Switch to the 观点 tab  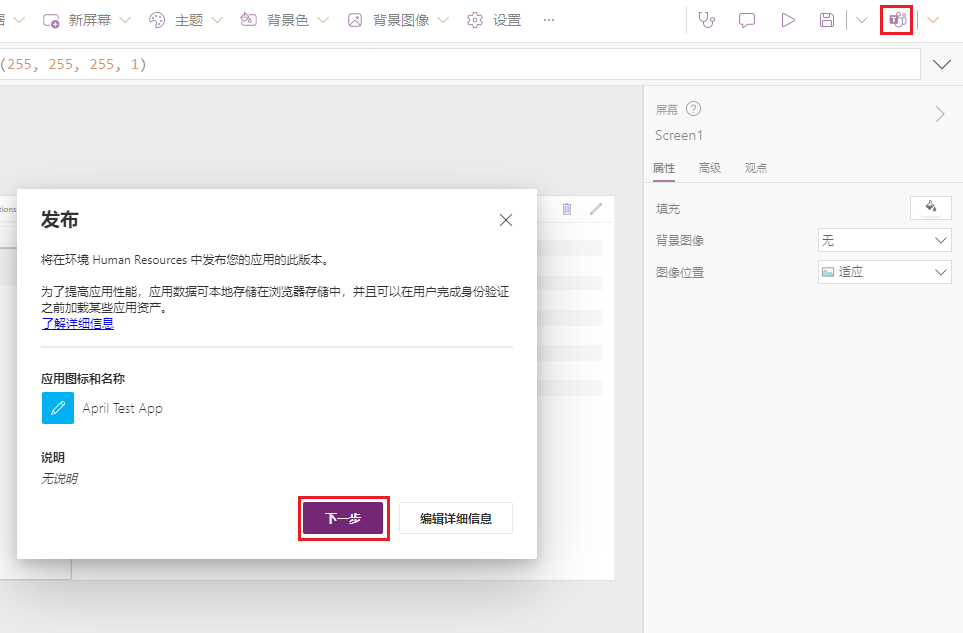[x=755, y=168]
